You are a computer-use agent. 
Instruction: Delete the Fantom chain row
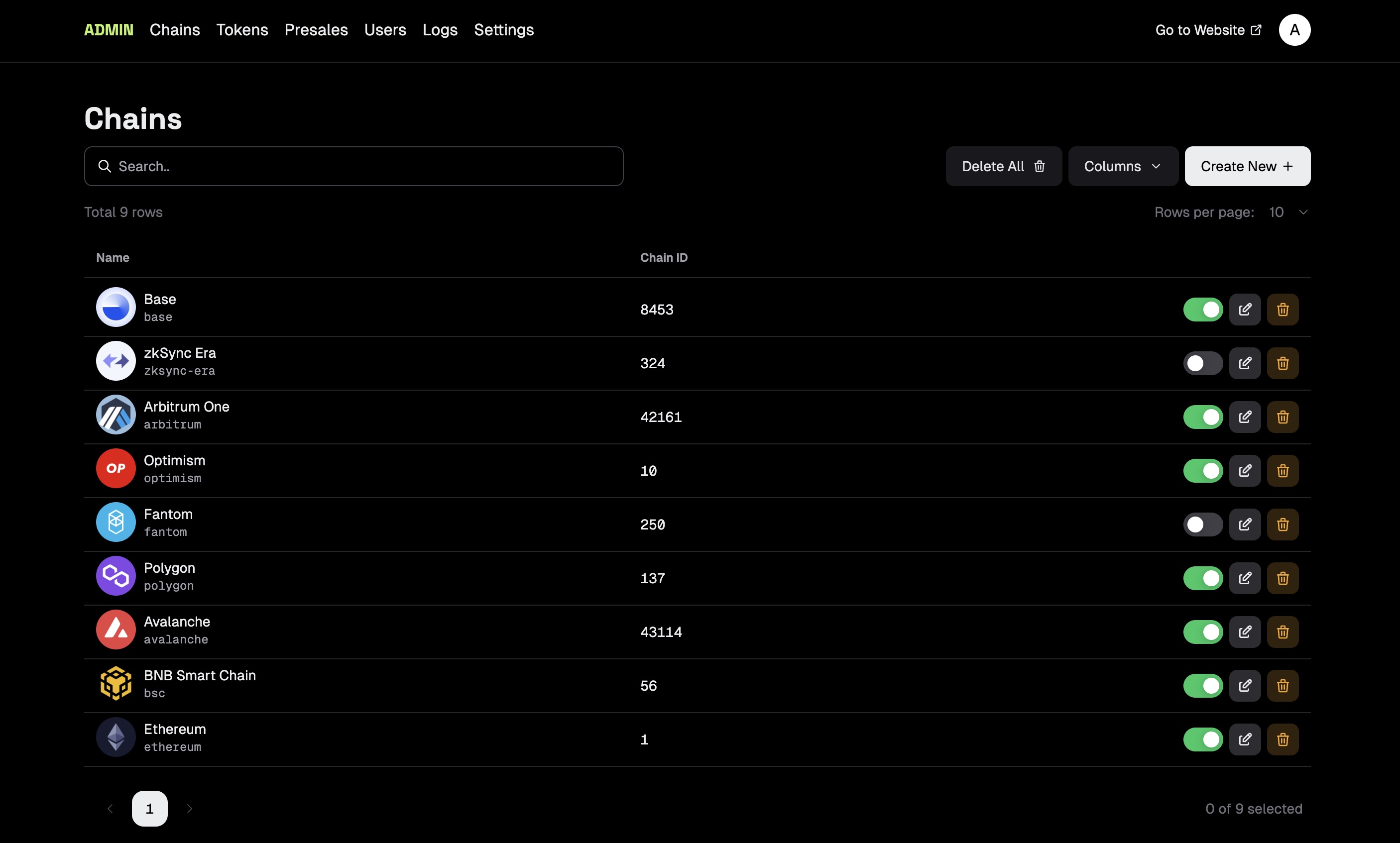tap(1283, 525)
